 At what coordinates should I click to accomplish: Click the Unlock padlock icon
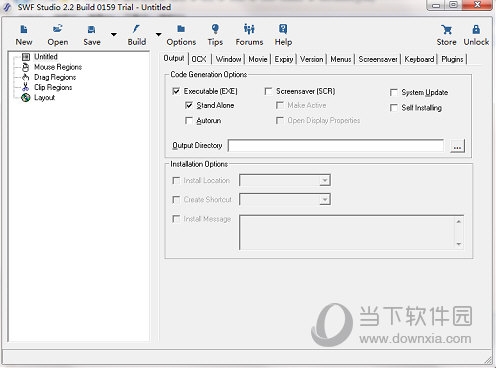tap(476, 35)
